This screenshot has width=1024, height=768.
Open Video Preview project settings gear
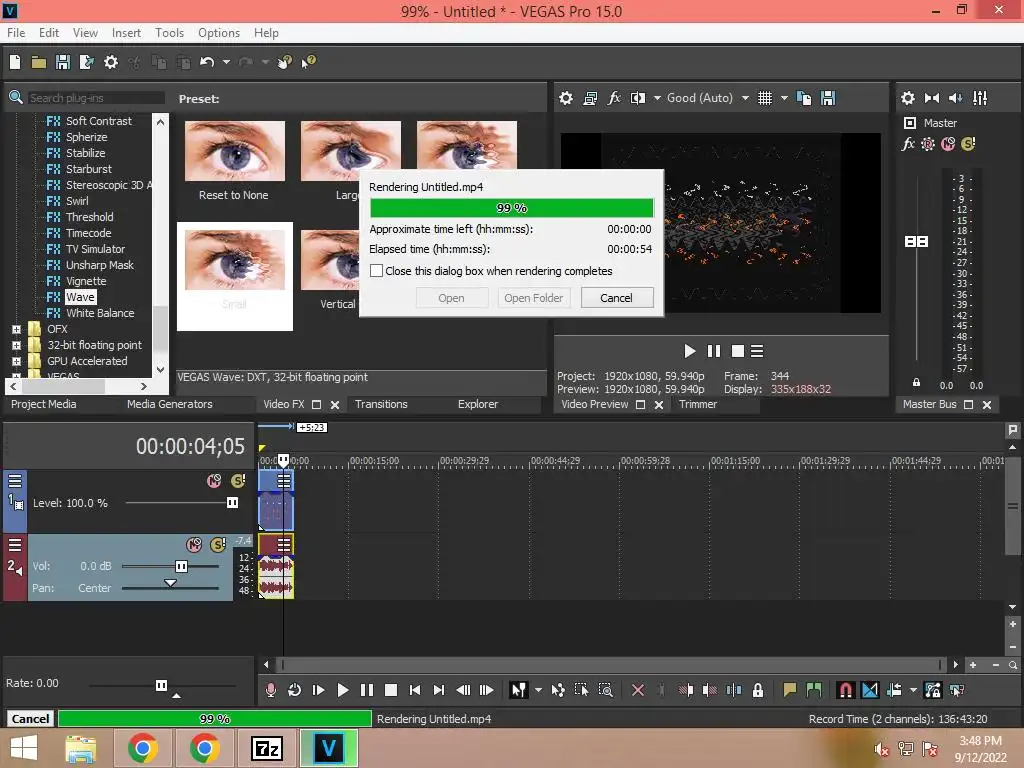[566, 99]
